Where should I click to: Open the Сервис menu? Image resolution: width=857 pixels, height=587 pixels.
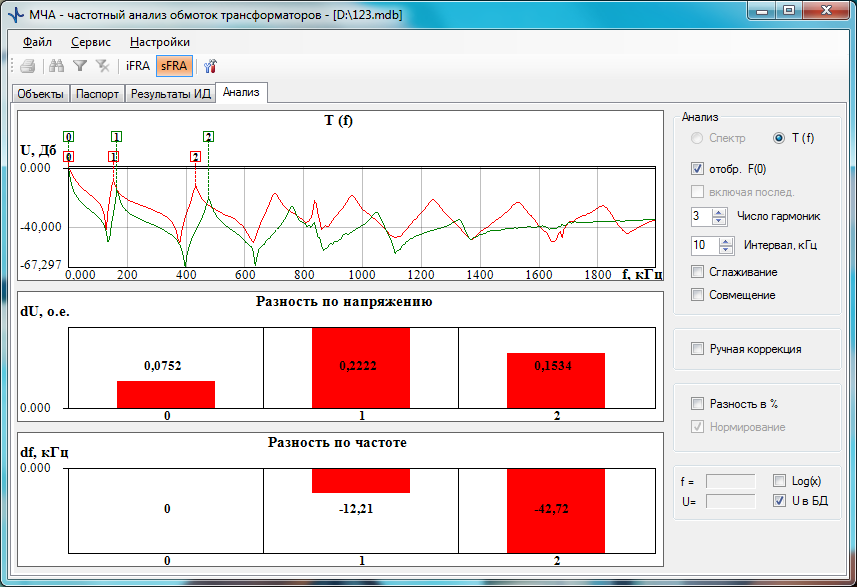[x=91, y=42]
